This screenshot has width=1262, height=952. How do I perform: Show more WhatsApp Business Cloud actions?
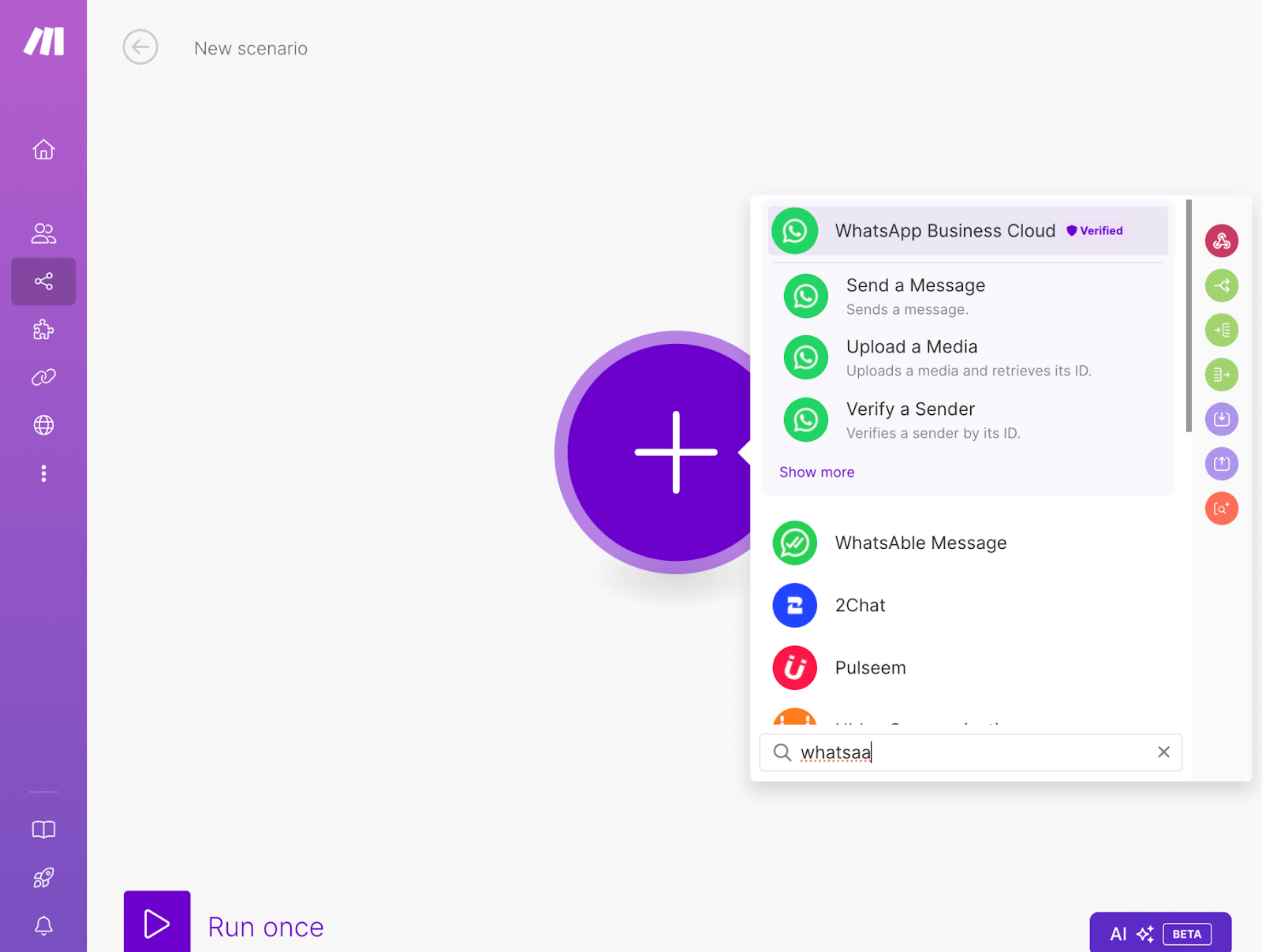point(816,472)
